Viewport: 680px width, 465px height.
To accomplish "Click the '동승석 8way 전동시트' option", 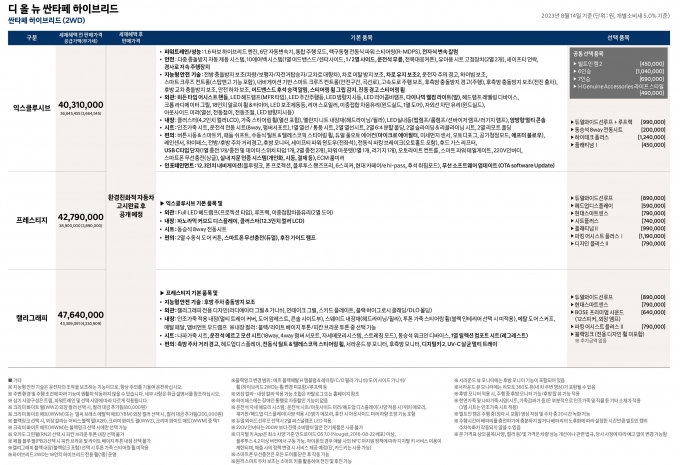I will coord(596,129).
